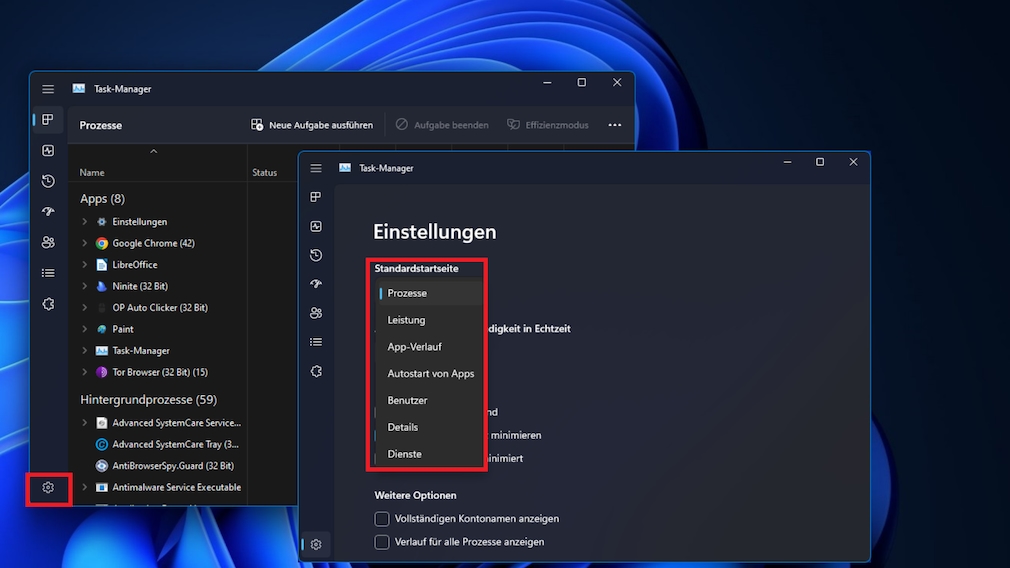Image resolution: width=1010 pixels, height=568 pixels.
Task: Open App history icon in front window sidebar
Action: 316,255
